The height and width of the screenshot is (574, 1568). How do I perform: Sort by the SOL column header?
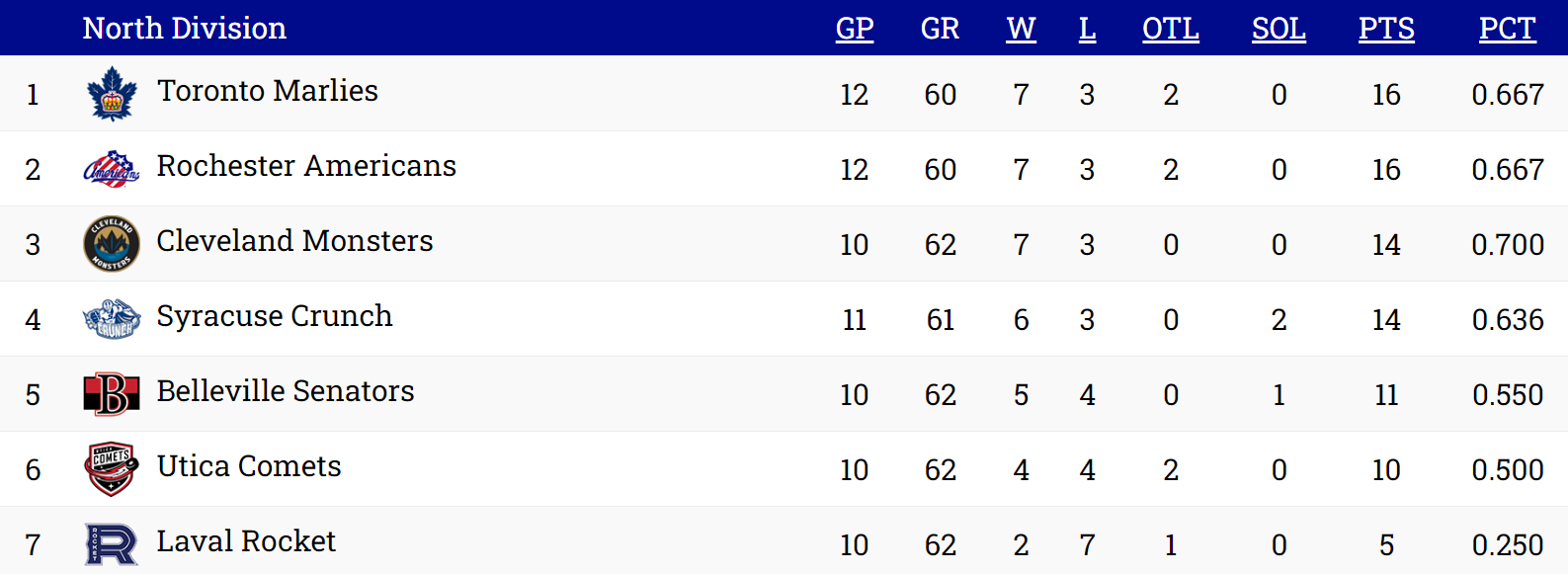[1279, 29]
